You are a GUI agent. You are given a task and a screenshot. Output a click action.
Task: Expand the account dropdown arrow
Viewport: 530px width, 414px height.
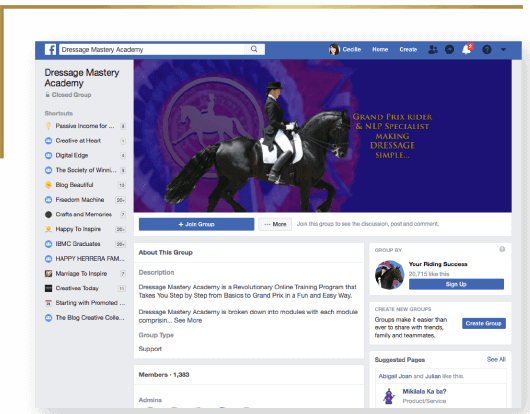503,50
